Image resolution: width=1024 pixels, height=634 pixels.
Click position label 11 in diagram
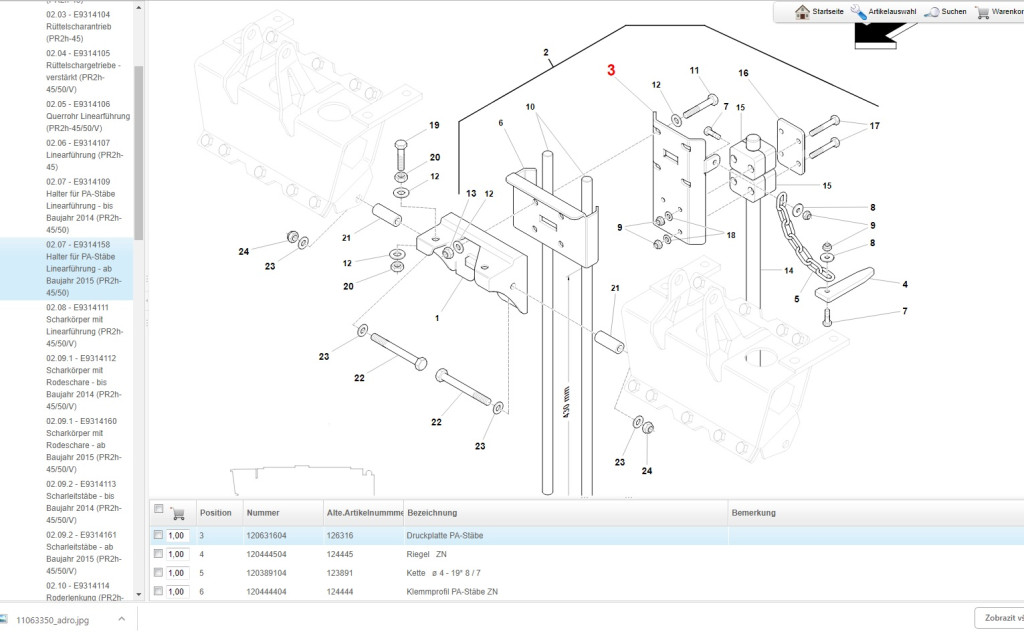[x=694, y=71]
